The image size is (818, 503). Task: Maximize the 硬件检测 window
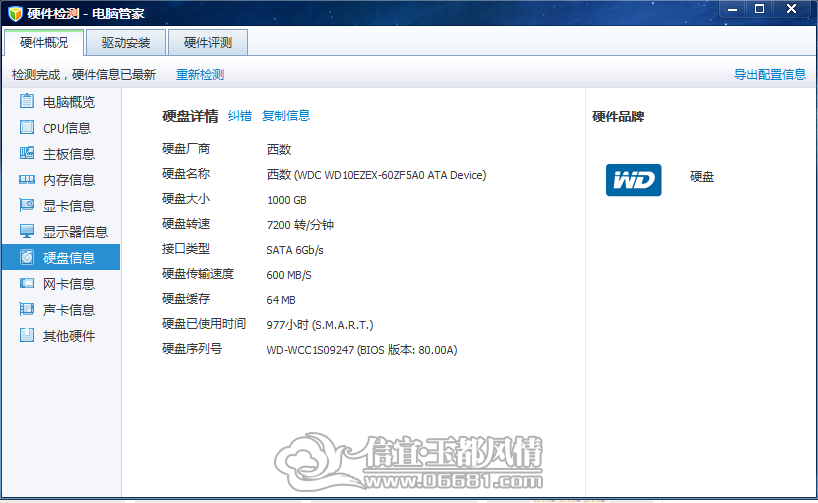point(760,9)
